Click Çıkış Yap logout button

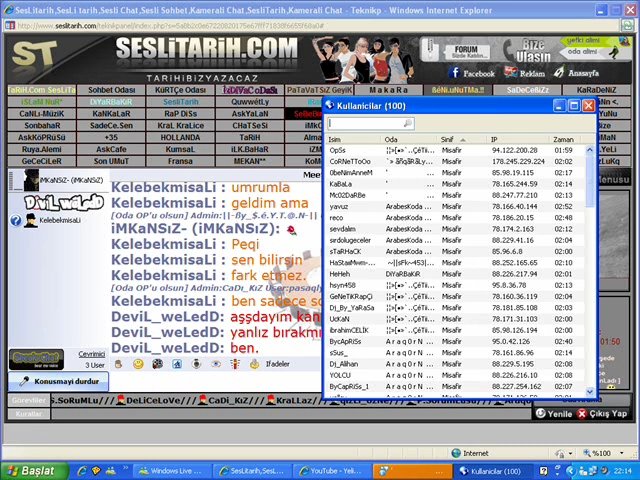[602, 413]
